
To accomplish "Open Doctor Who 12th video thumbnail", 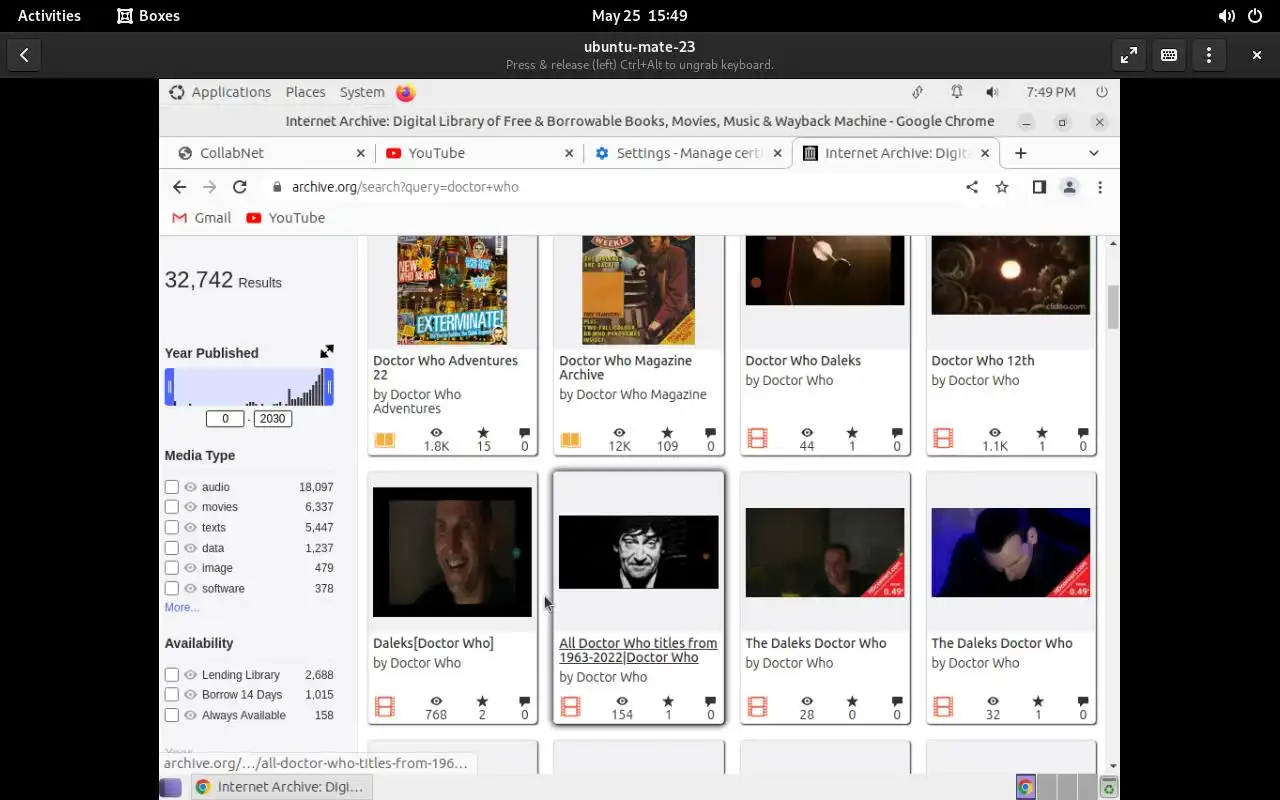I will [x=1010, y=275].
